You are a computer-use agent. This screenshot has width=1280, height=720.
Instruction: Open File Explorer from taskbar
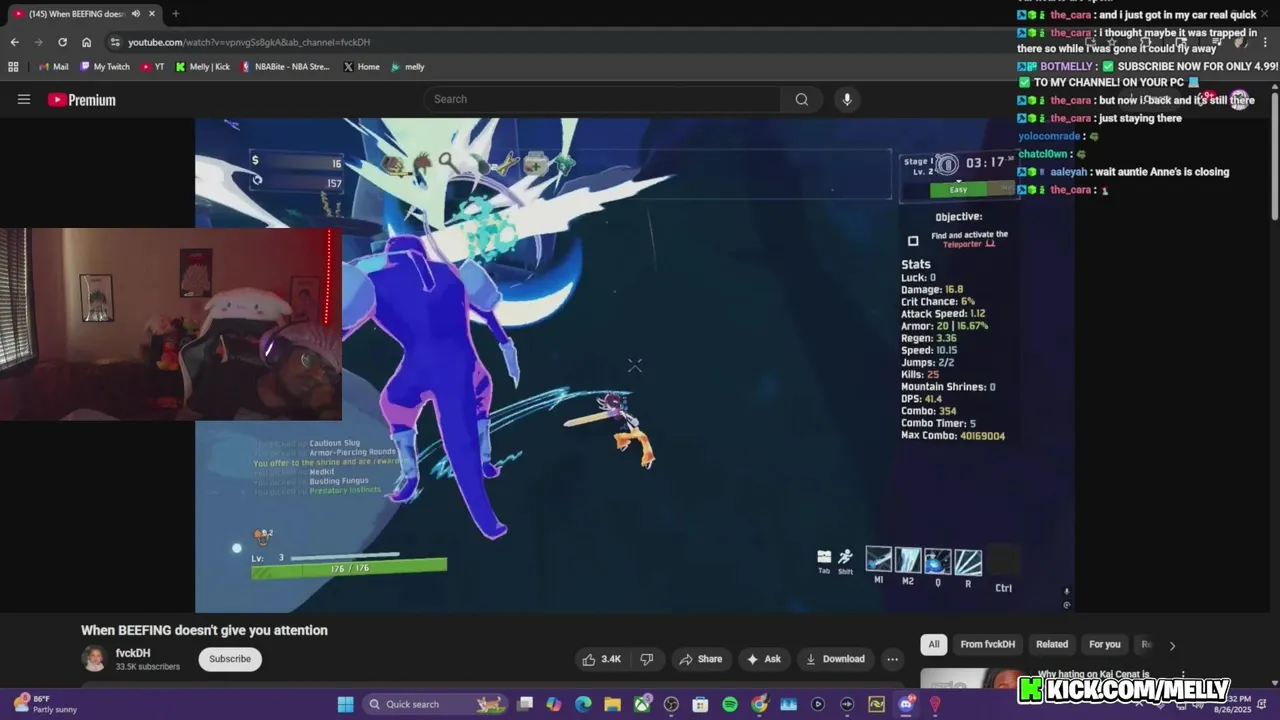(x=612, y=704)
